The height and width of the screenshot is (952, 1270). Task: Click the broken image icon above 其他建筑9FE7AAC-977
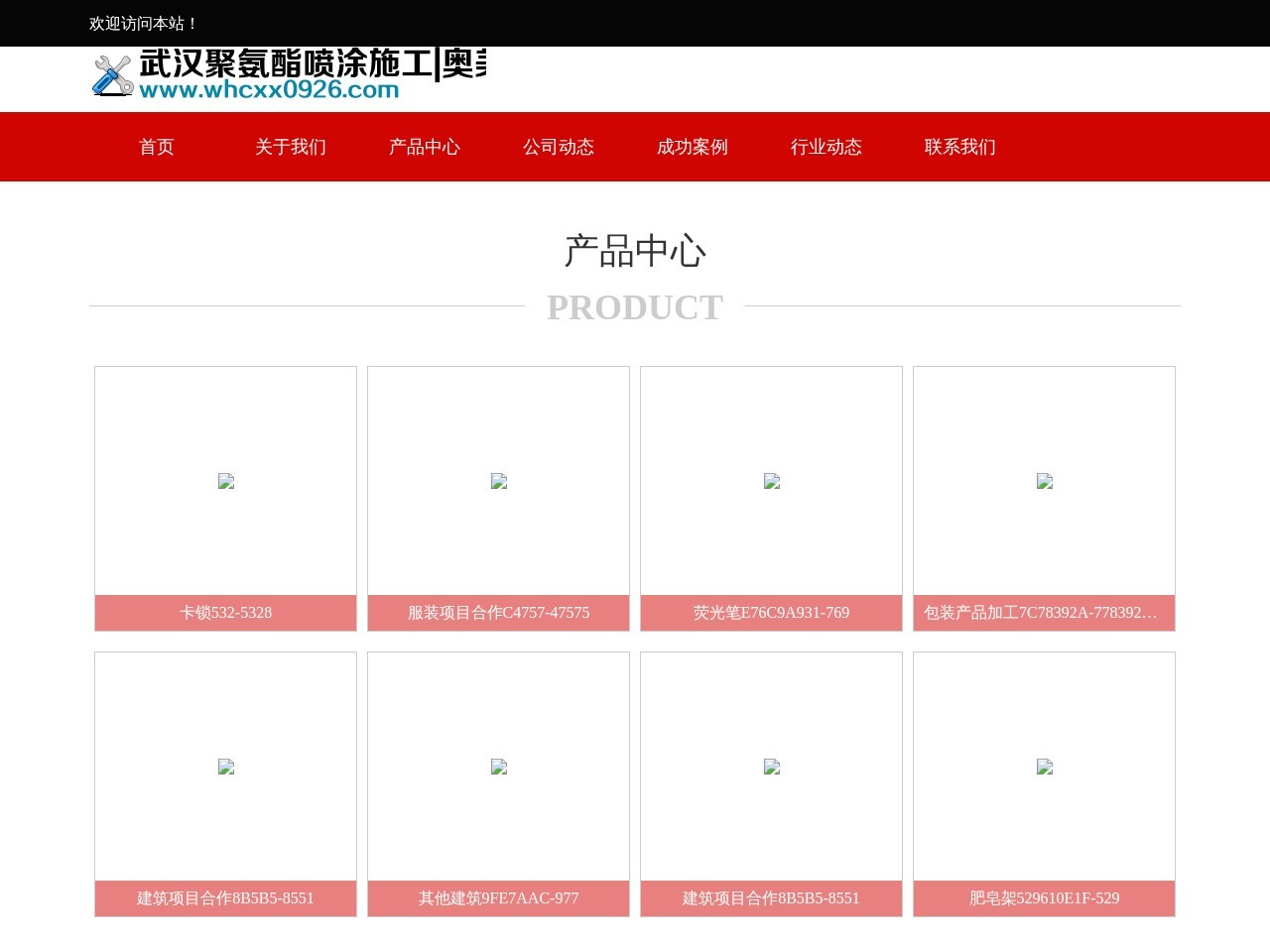499,767
